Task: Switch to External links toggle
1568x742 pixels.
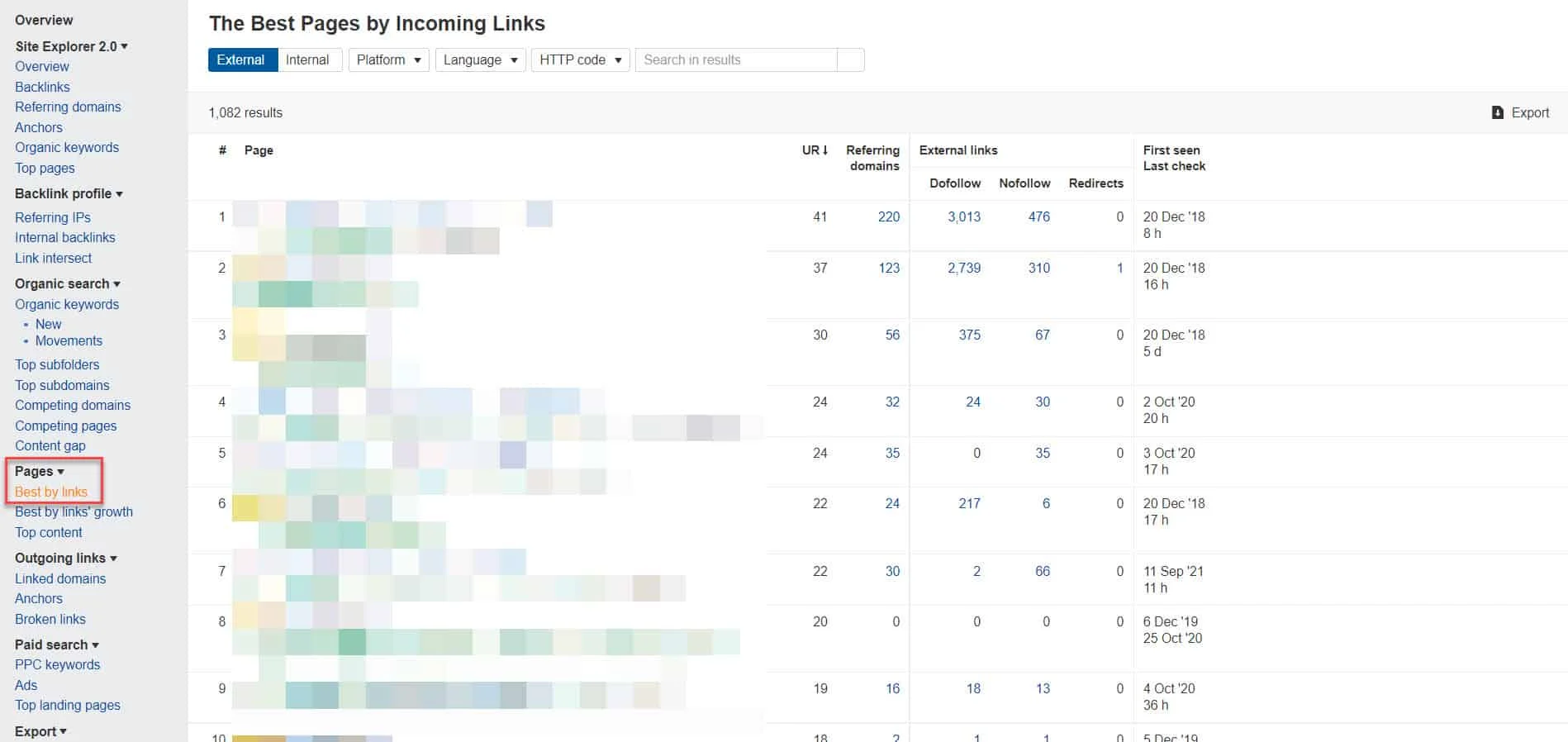Action: coord(240,59)
